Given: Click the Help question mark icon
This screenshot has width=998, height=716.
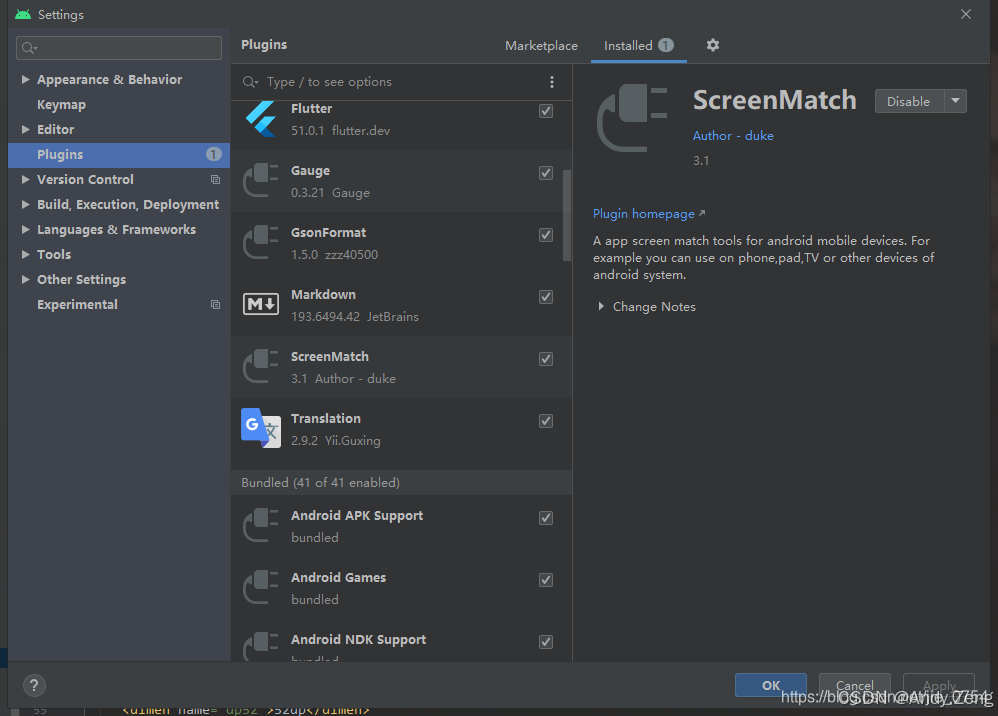Looking at the screenshot, I should pos(33,685).
